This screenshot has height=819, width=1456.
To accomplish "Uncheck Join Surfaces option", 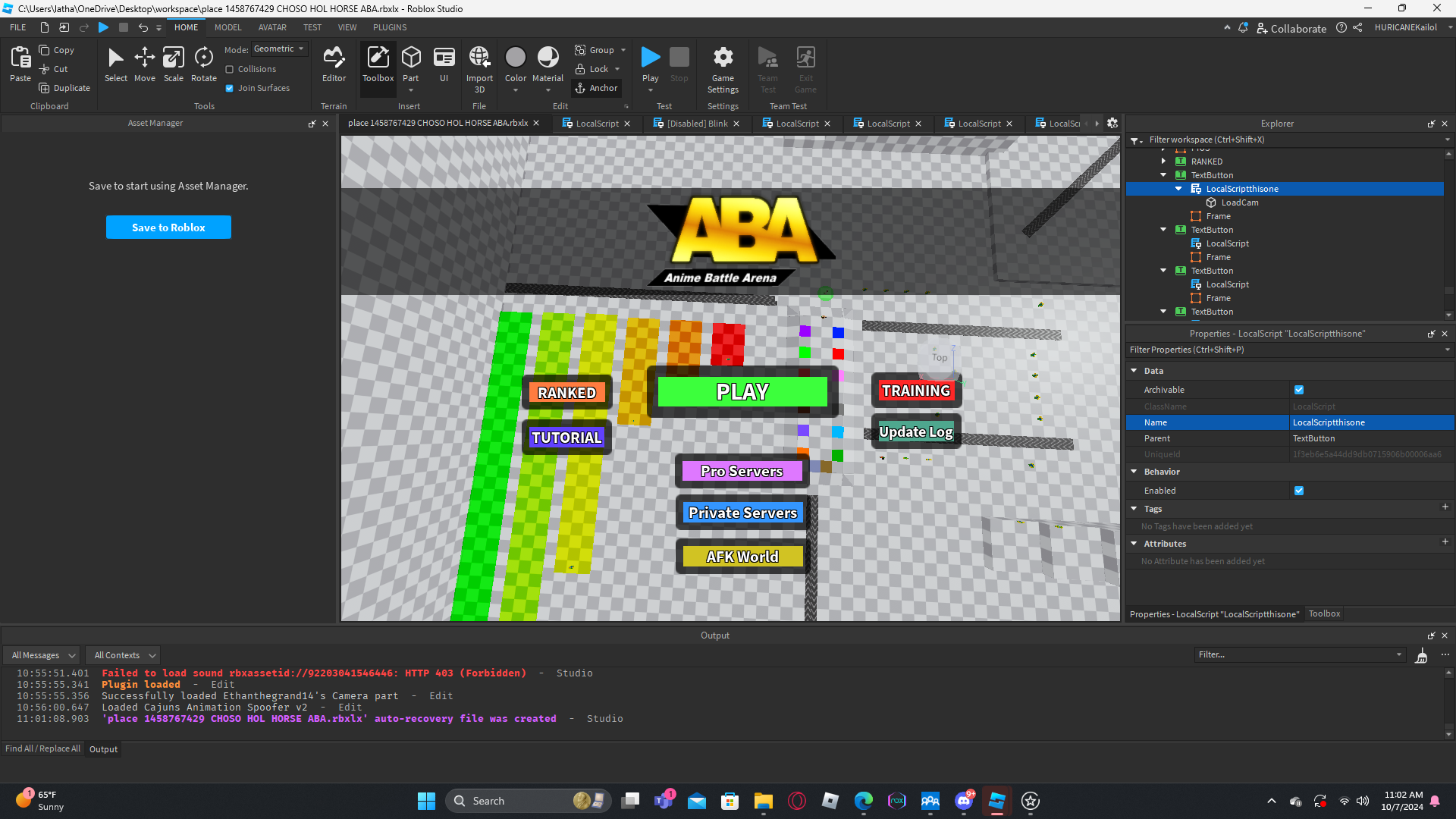I will pos(230,88).
